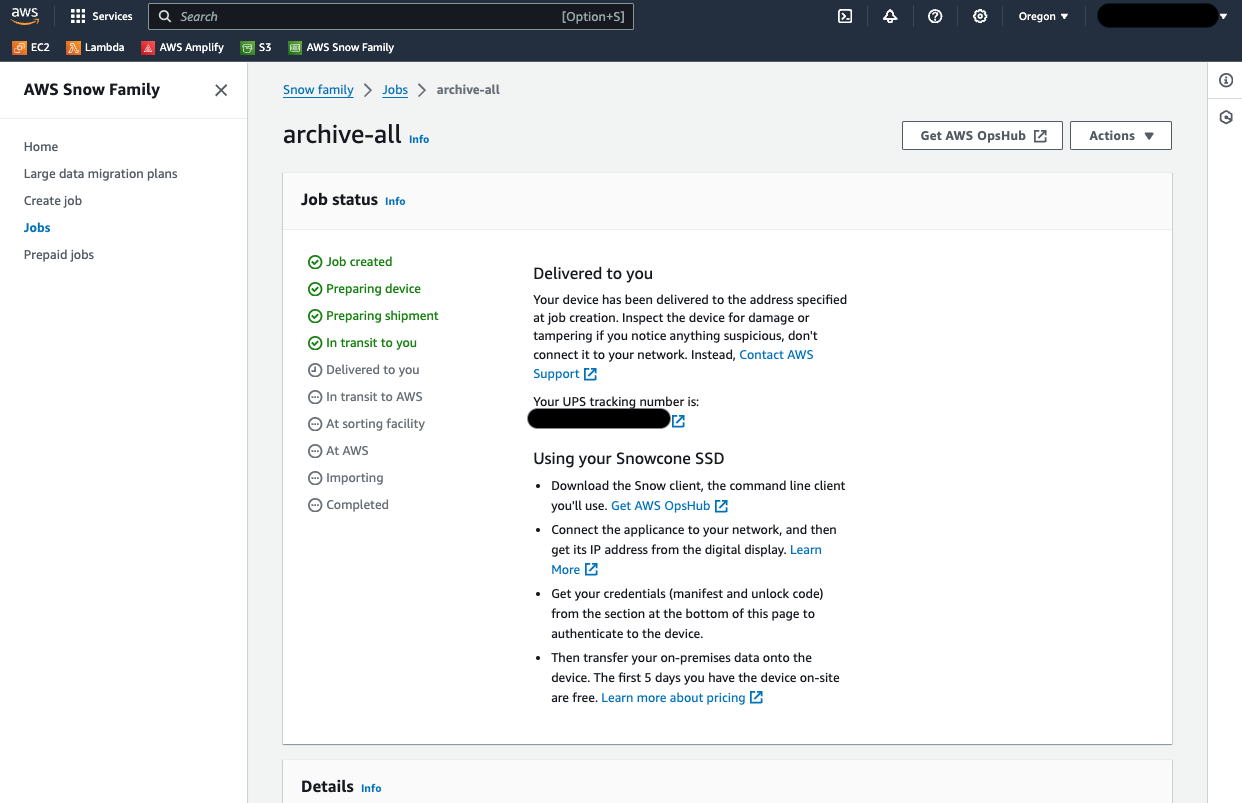
Task: Click the Contact AWS Support link
Action: click(776, 355)
